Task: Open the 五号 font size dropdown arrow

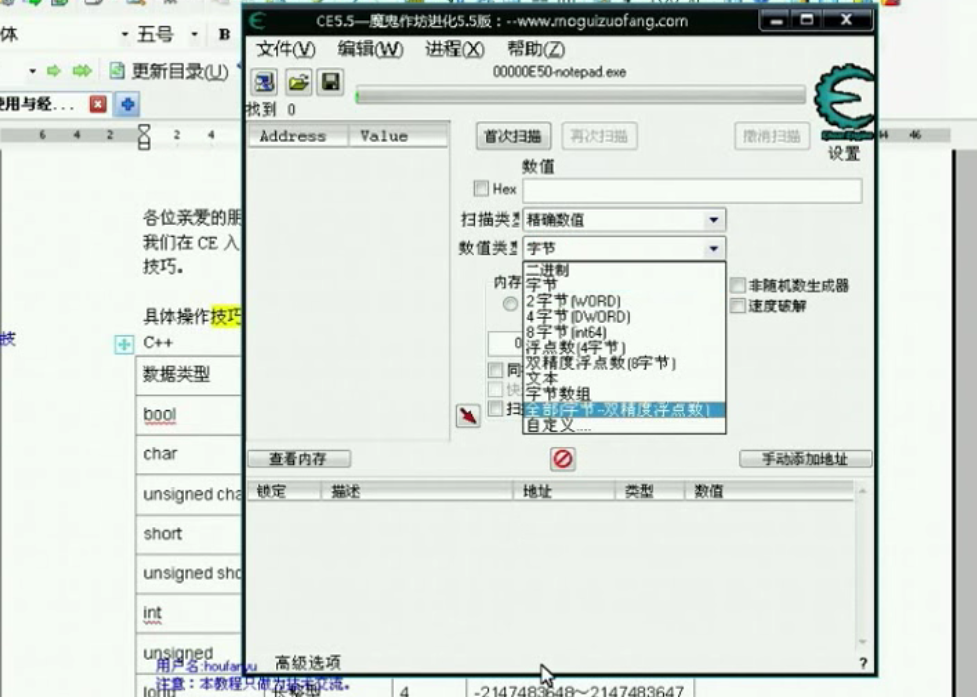Action: 194,35
